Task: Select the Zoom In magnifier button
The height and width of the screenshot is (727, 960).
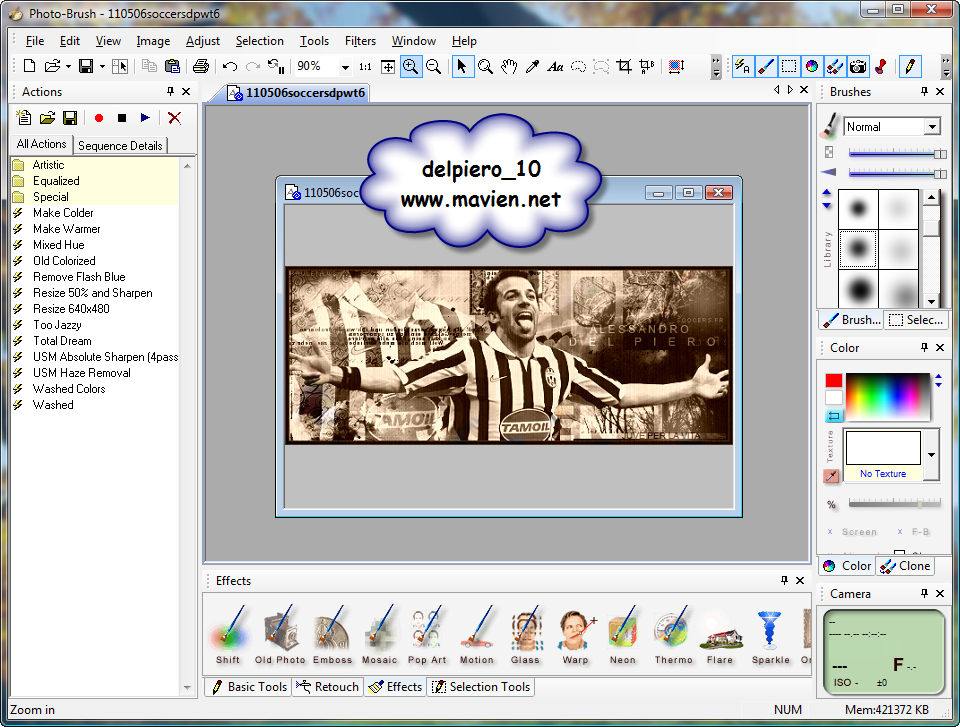Action: [411, 66]
